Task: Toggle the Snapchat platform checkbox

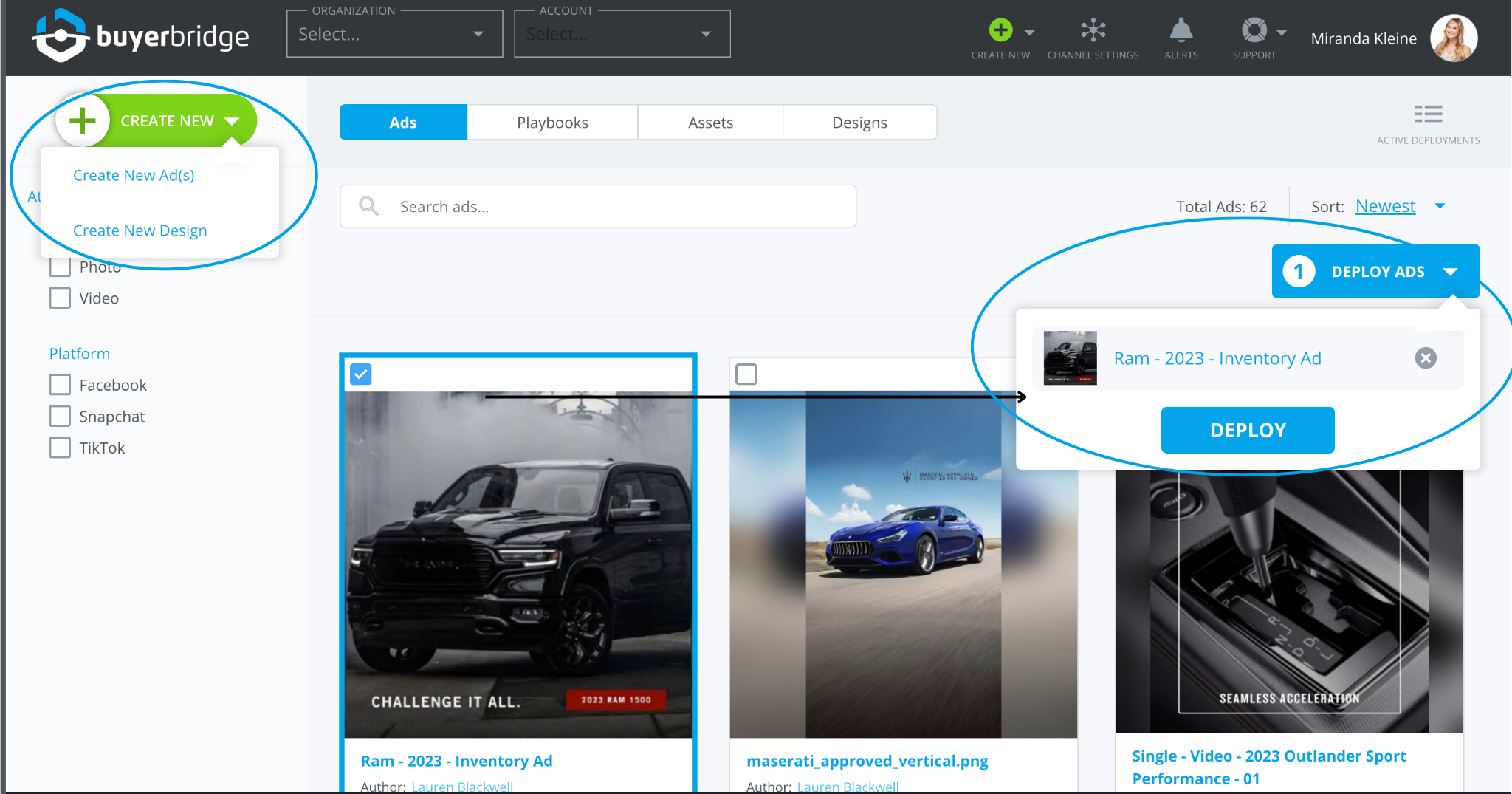Action: click(60, 416)
